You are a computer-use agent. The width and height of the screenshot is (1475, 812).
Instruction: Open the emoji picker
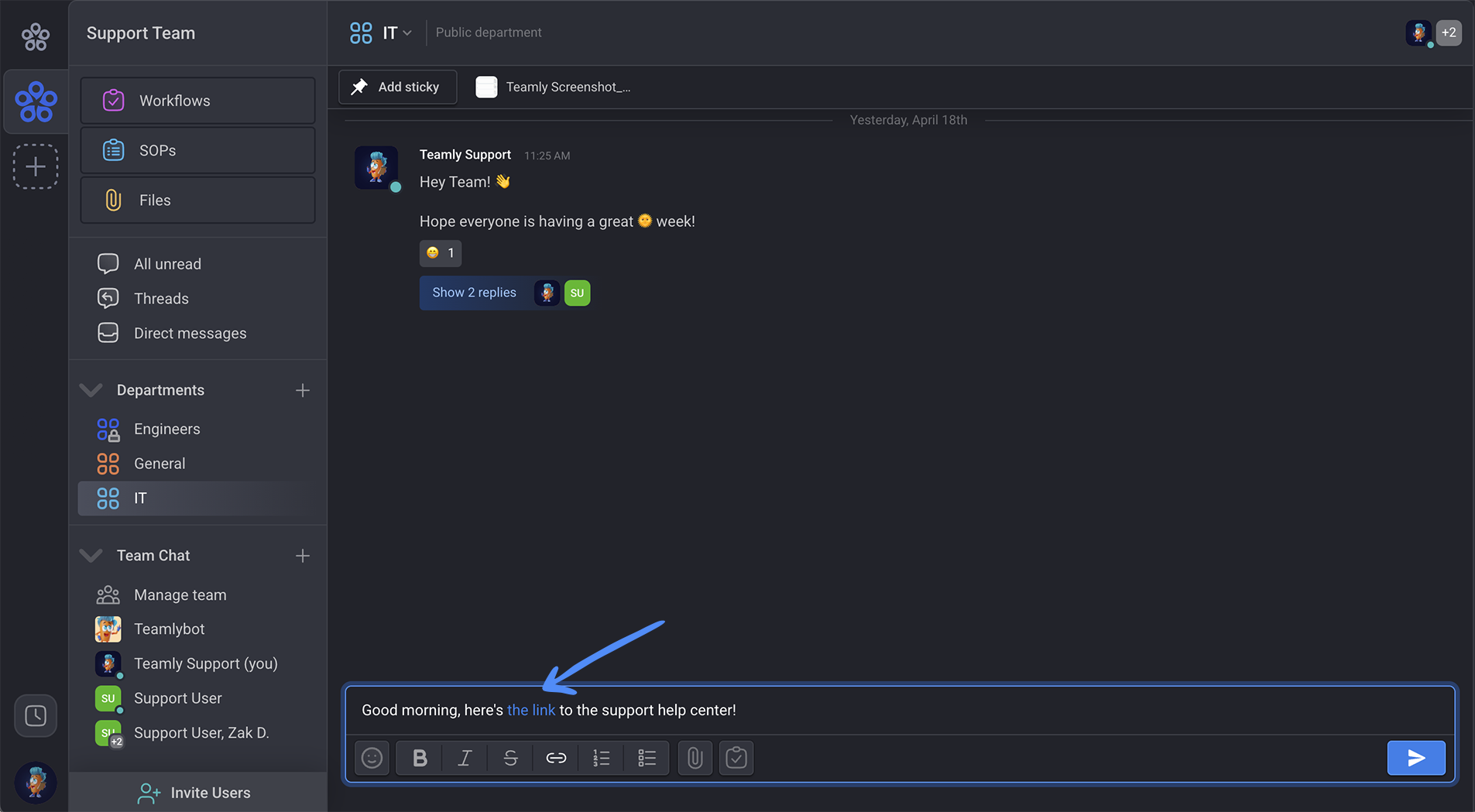click(372, 758)
